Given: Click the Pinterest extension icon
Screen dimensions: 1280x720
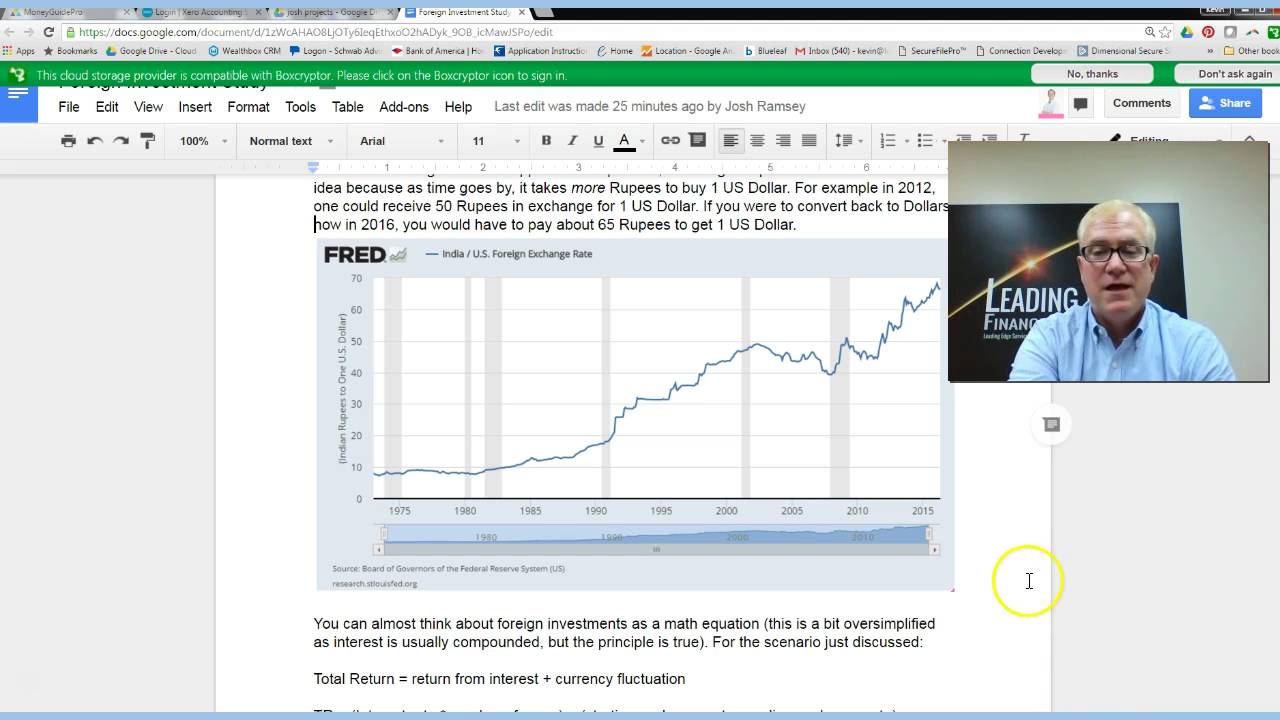Looking at the screenshot, I should pyautogui.click(x=1208, y=32).
